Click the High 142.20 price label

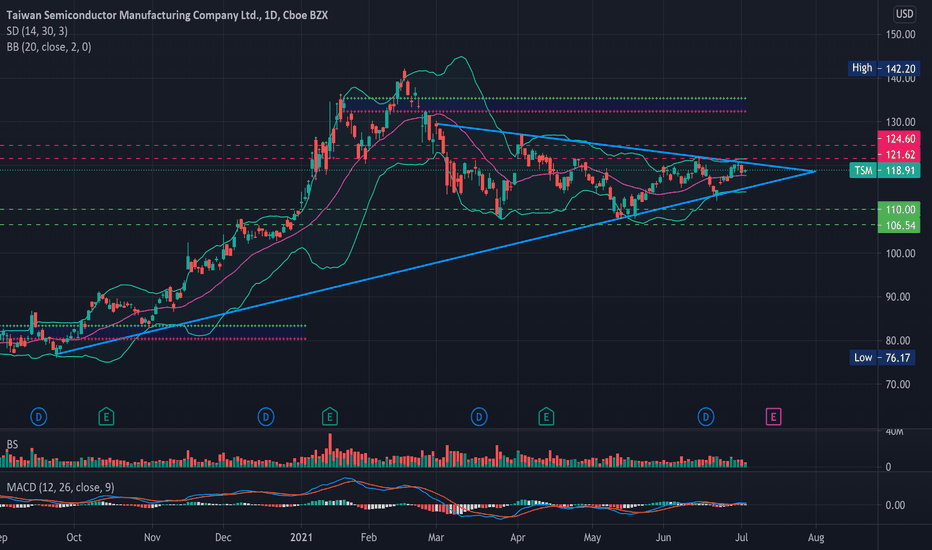[883, 68]
